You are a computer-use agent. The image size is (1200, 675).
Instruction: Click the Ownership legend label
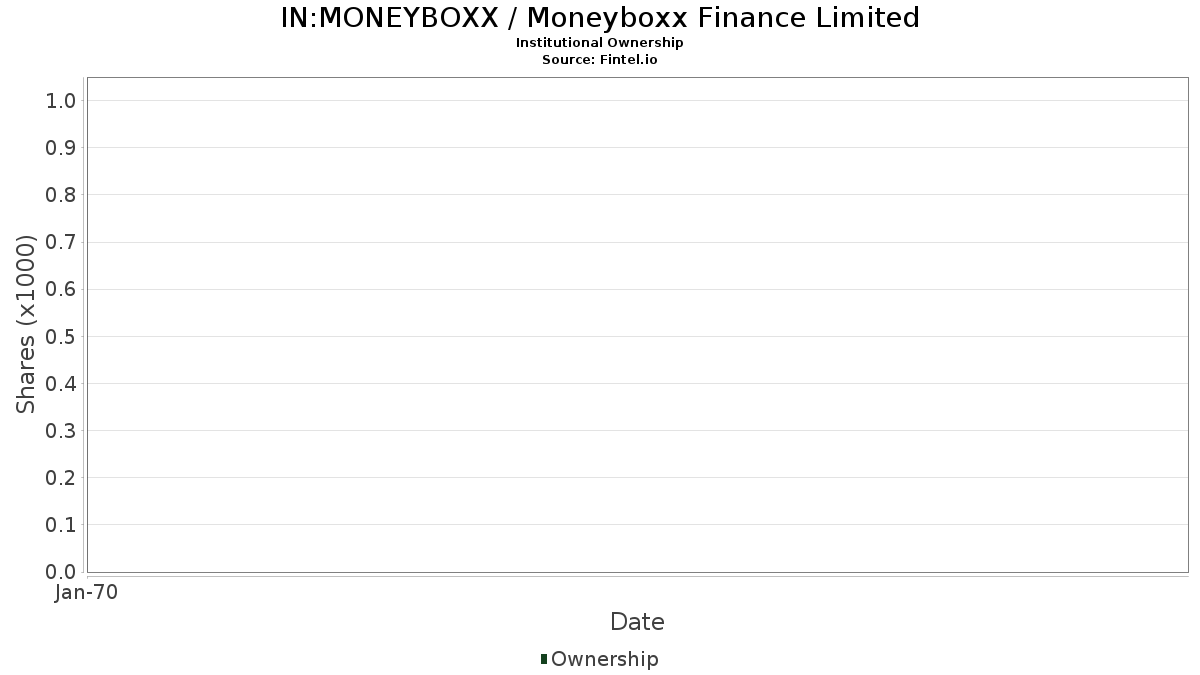point(604,659)
